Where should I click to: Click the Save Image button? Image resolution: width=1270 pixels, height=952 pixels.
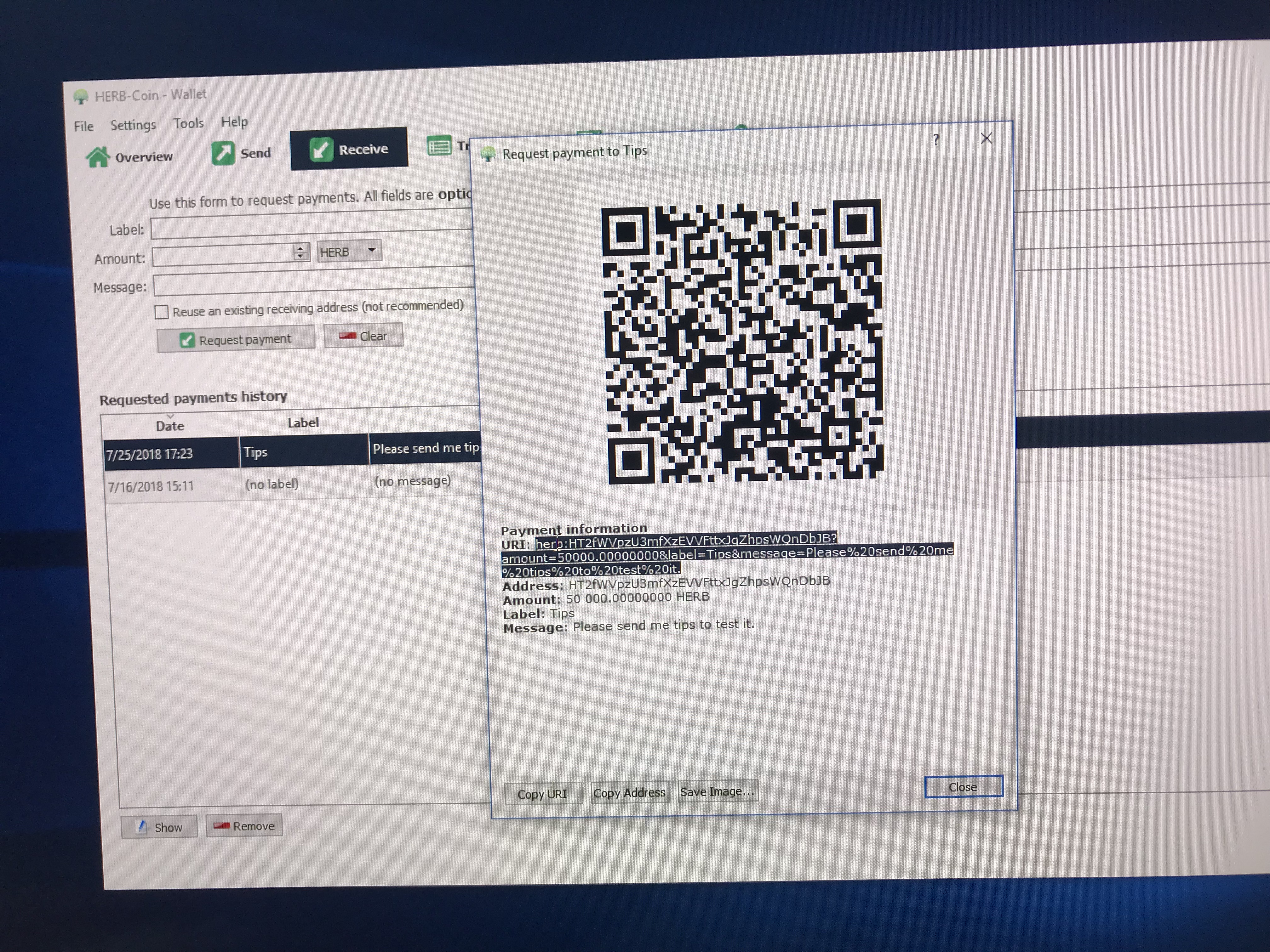click(x=717, y=791)
